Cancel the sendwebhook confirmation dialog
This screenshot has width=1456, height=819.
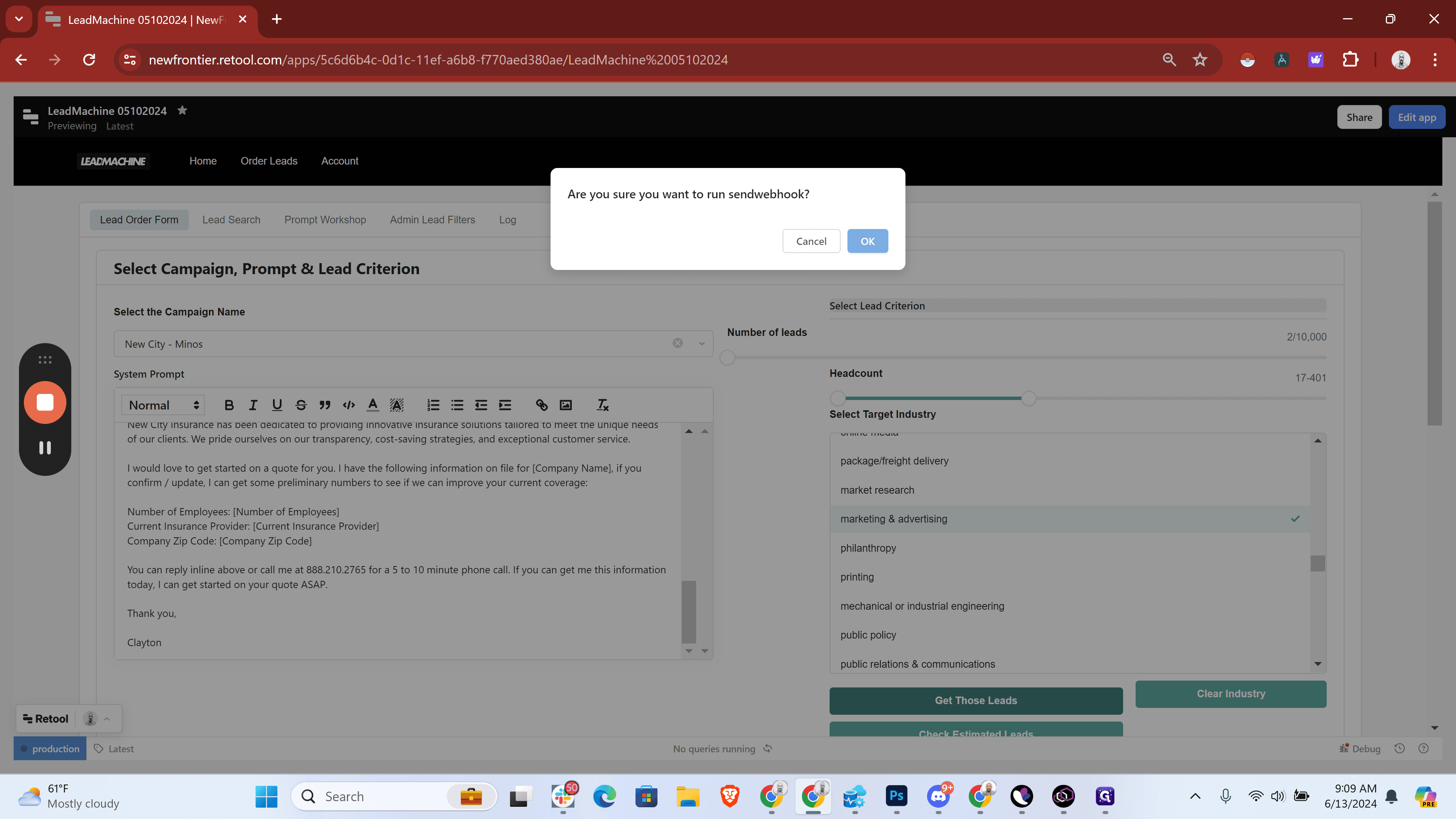click(811, 242)
